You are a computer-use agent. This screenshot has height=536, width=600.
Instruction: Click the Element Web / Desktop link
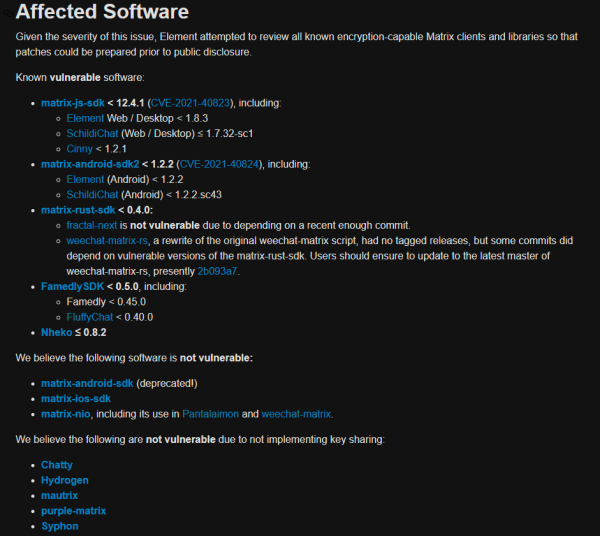[x=85, y=118]
